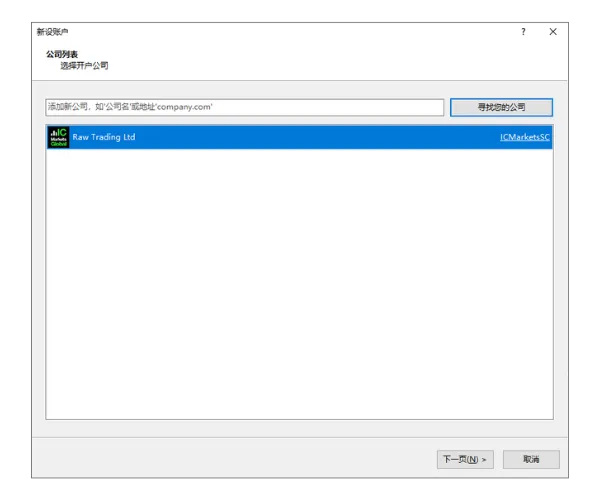Screen dimensions: 600x500
Task: Click the 新设账户 window title text
Action: click(53, 32)
